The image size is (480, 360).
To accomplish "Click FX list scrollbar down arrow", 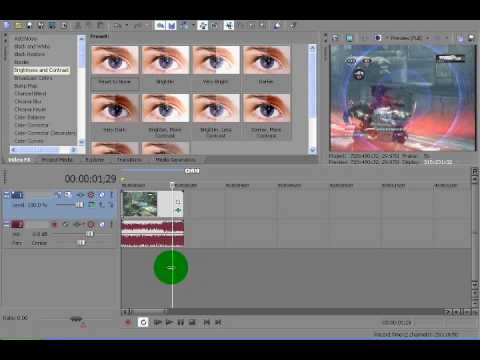I will tap(81, 142).
